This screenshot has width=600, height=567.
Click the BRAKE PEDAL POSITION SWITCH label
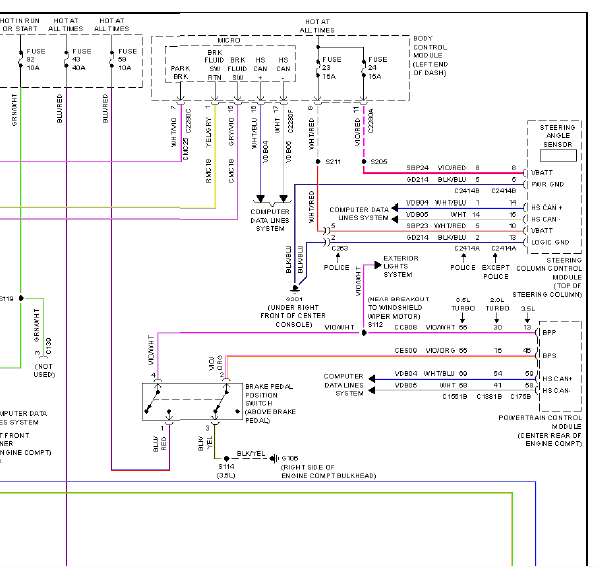click(268, 395)
